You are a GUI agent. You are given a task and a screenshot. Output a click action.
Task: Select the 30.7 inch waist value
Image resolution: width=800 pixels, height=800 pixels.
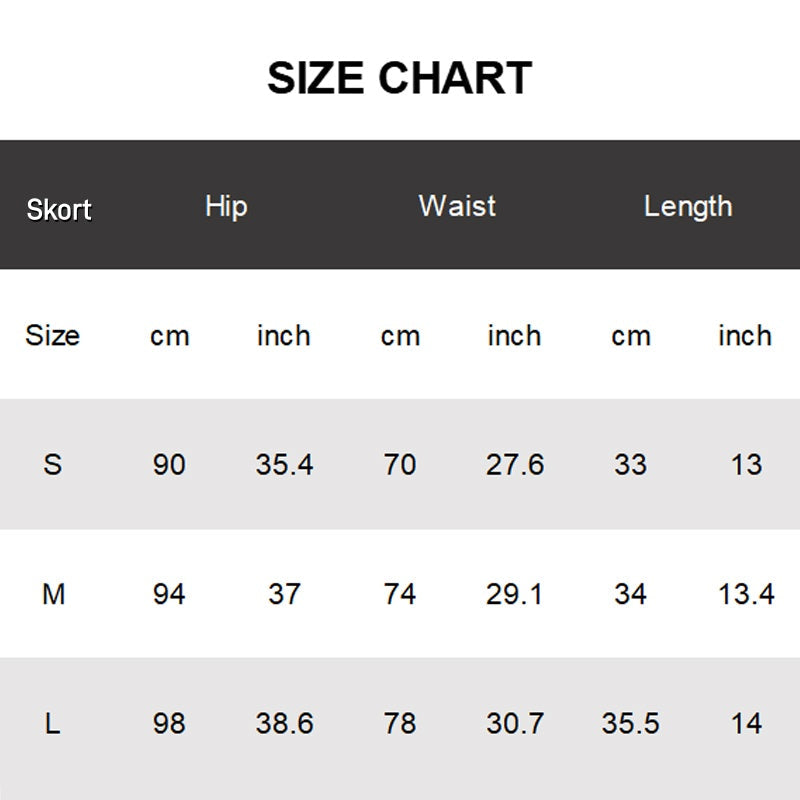pos(514,723)
